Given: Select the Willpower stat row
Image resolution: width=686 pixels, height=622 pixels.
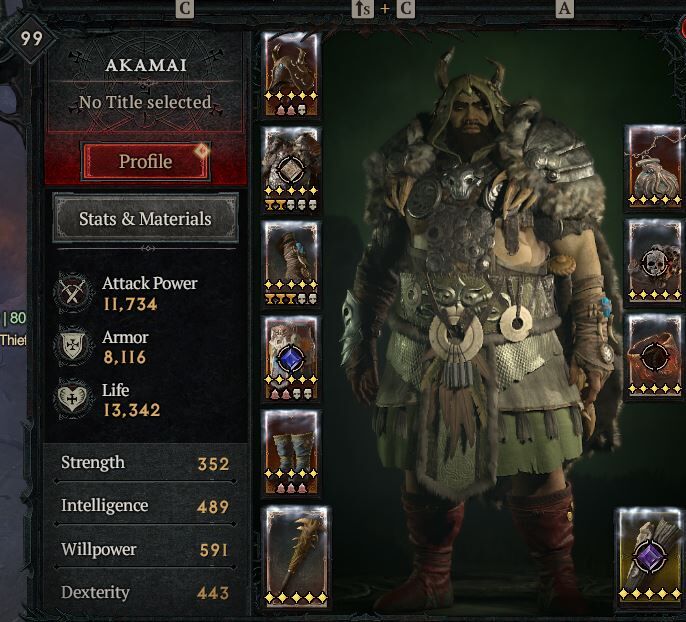Looking at the screenshot, I should pyautogui.click(x=146, y=549).
